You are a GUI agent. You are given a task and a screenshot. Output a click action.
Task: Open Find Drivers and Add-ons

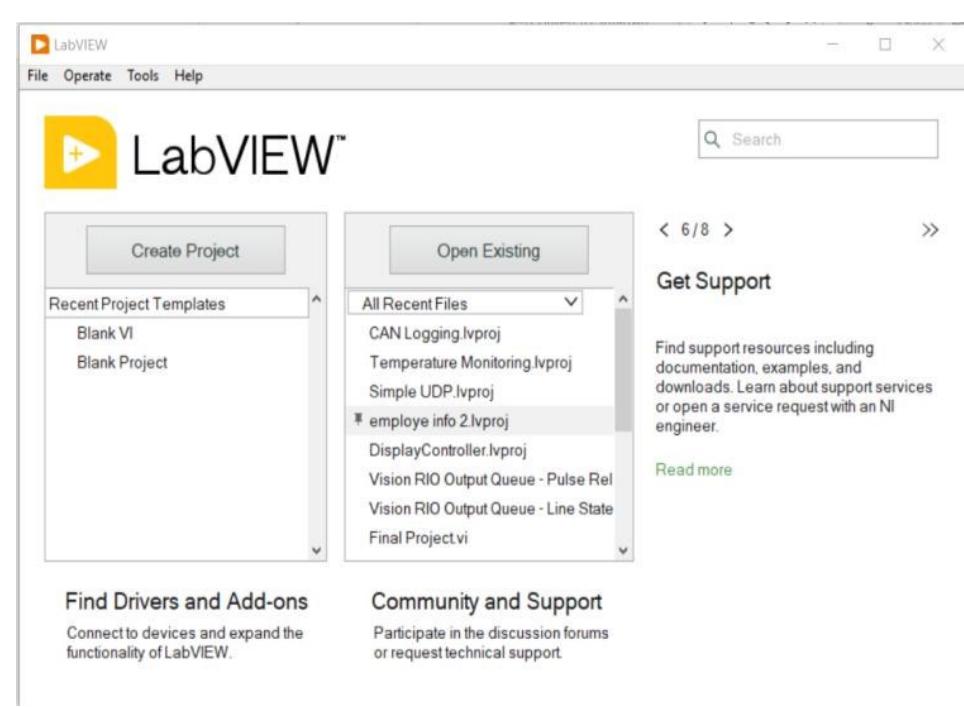coord(186,601)
